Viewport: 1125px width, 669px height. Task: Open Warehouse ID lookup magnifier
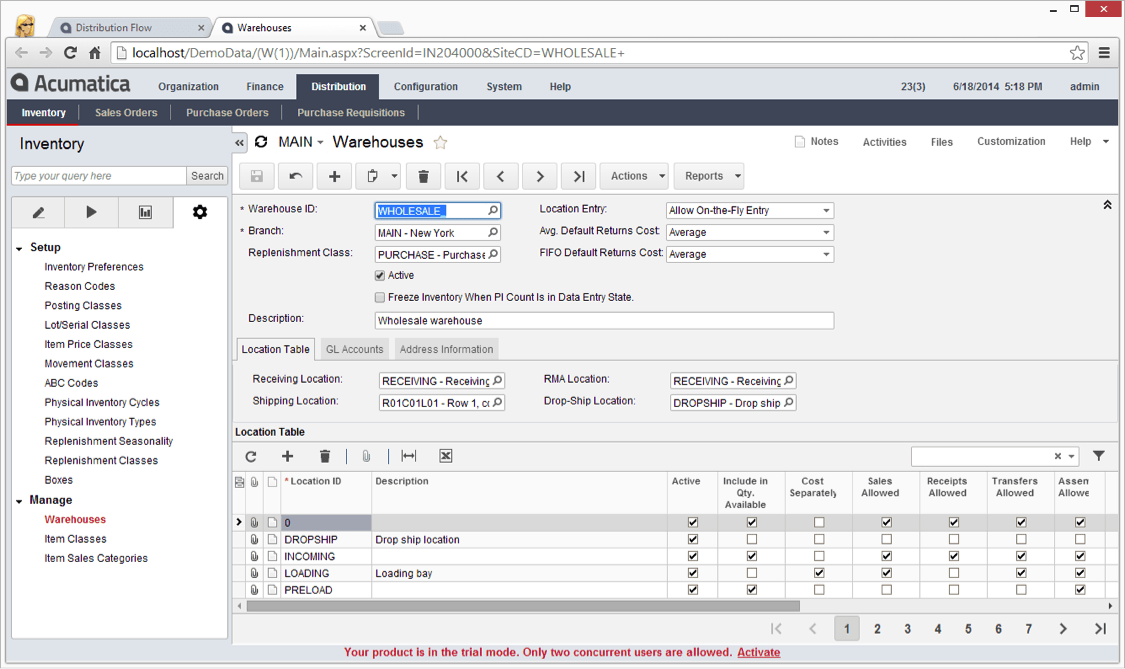pos(493,210)
